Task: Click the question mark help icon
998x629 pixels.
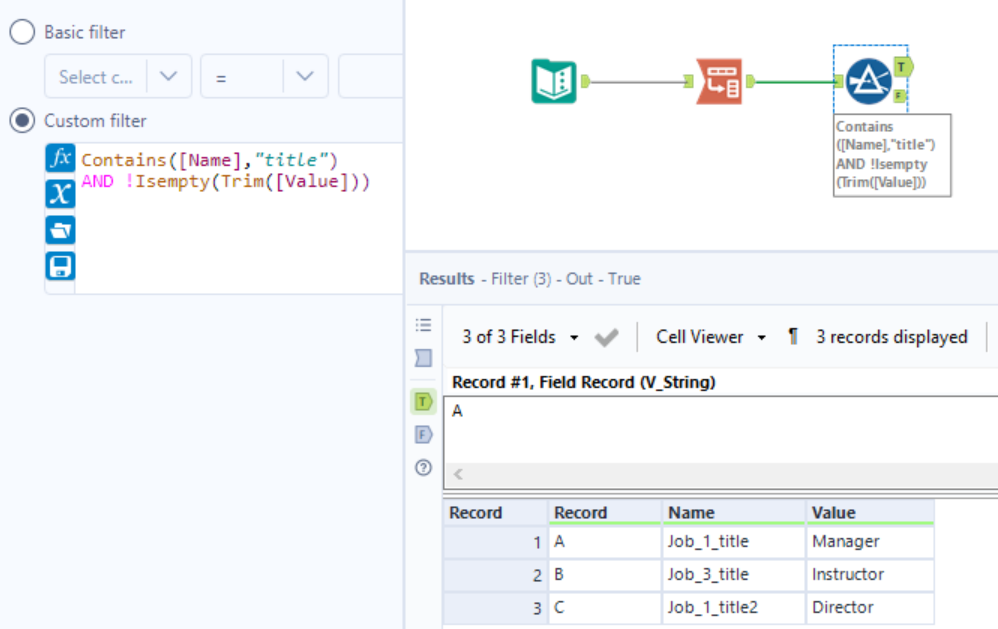Action: click(423, 467)
